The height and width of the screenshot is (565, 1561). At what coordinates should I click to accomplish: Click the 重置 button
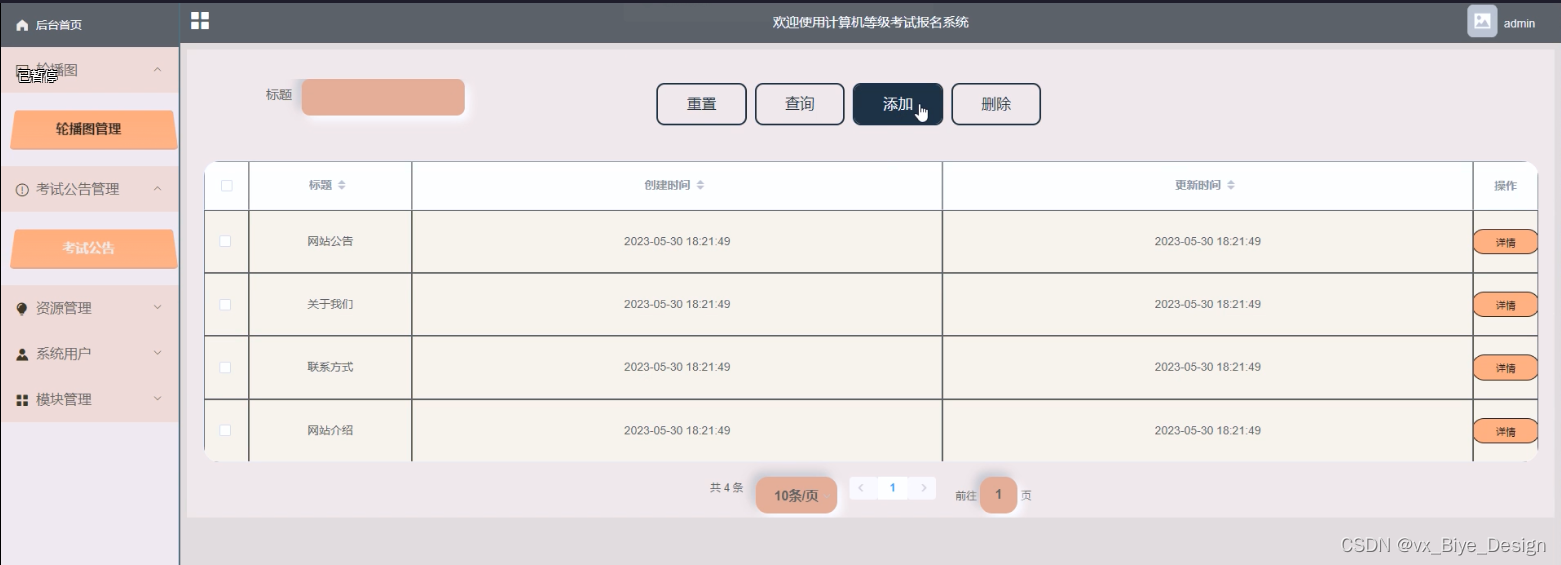tap(701, 104)
